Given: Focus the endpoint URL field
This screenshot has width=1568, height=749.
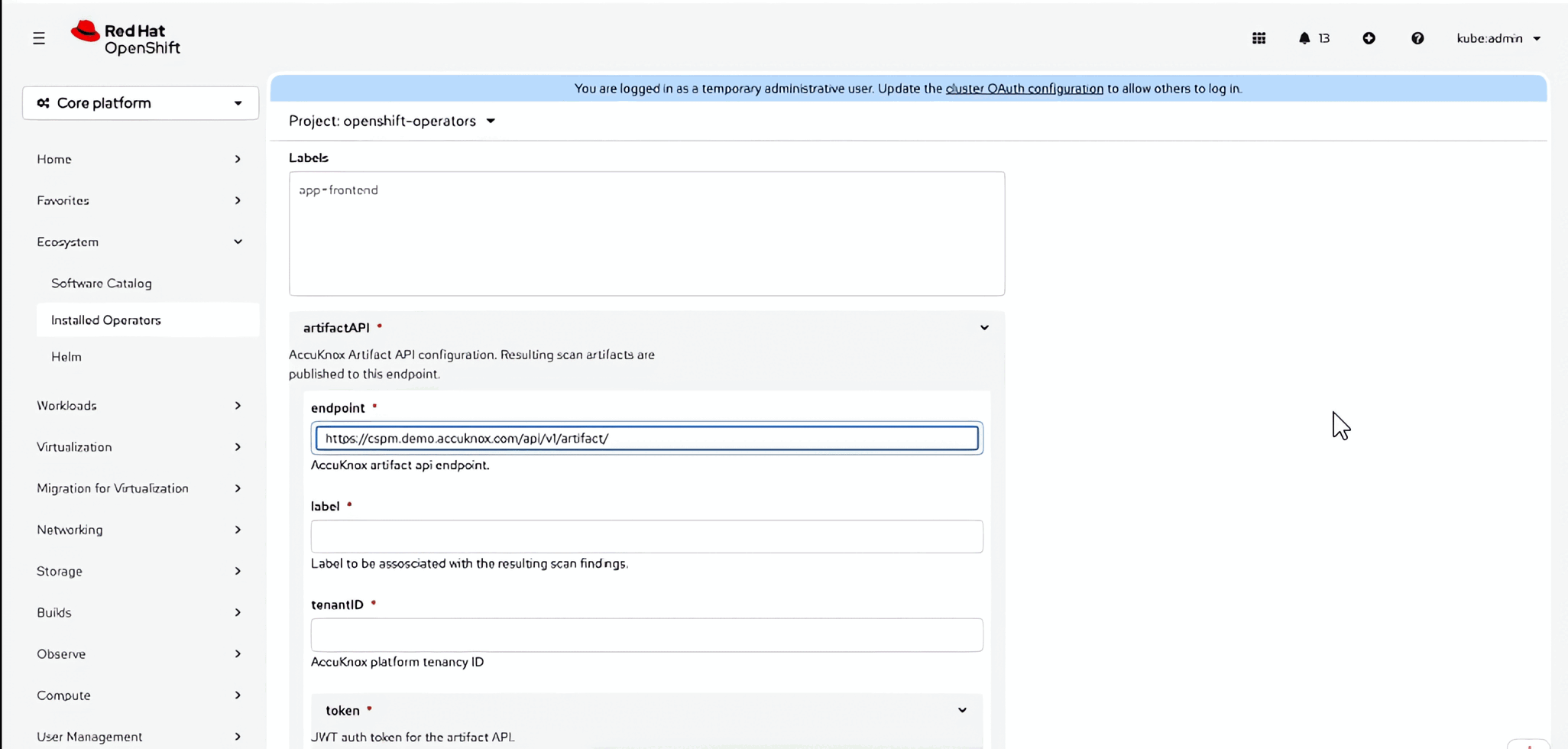Looking at the screenshot, I should pos(646,438).
